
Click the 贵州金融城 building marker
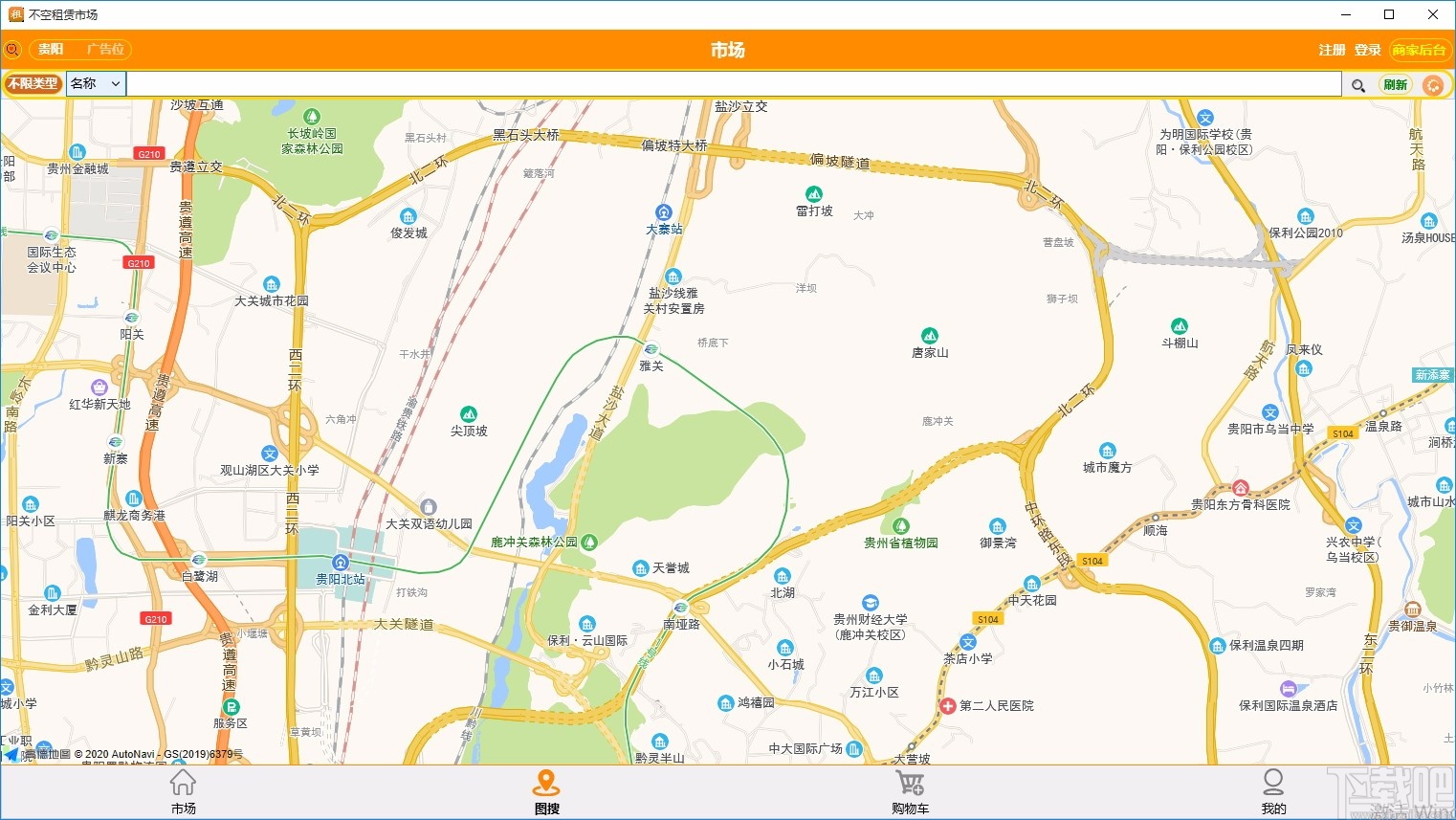click(x=77, y=152)
